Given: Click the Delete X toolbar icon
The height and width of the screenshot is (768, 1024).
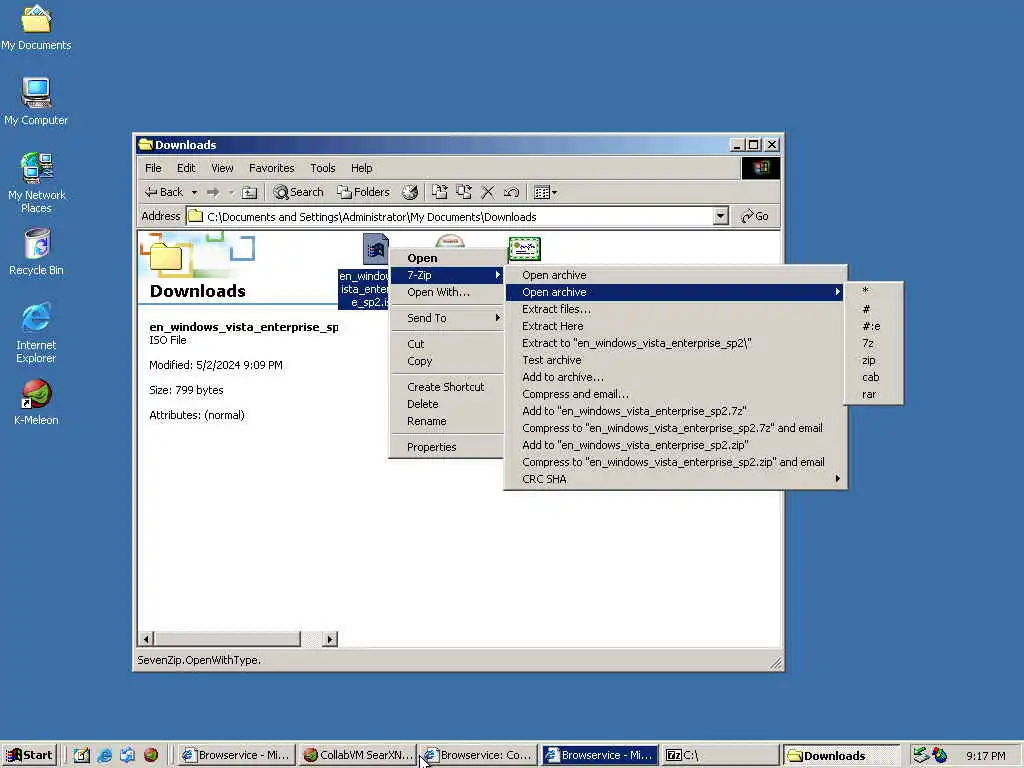Looking at the screenshot, I should [x=488, y=192].
